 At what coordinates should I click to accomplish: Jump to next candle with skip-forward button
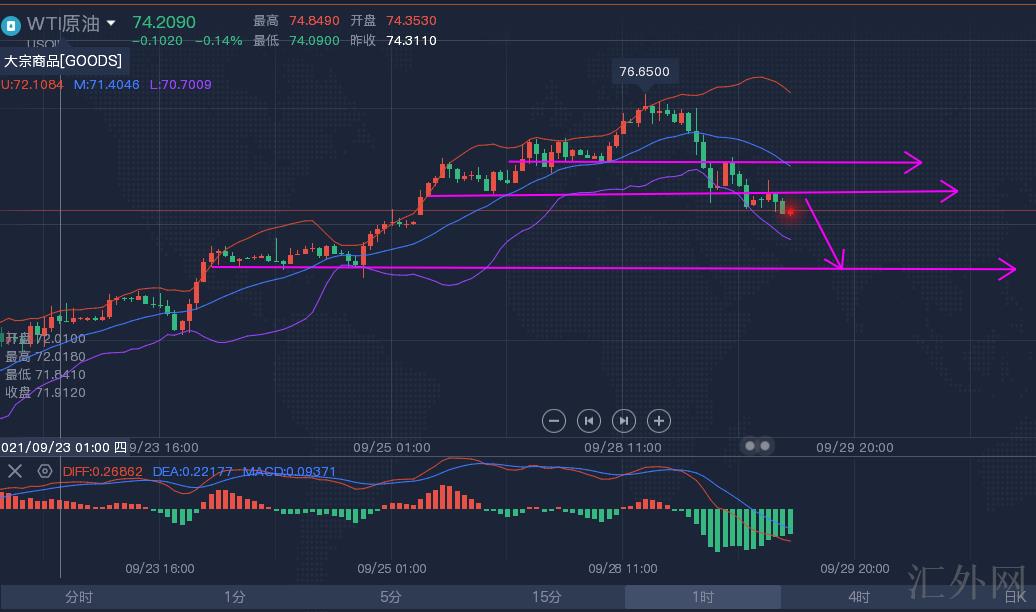click(624, 421)
